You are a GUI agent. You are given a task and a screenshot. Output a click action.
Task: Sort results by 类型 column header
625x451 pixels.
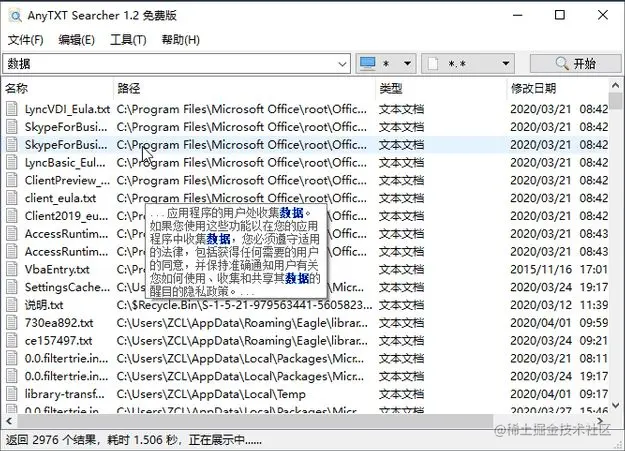(441, 88)
